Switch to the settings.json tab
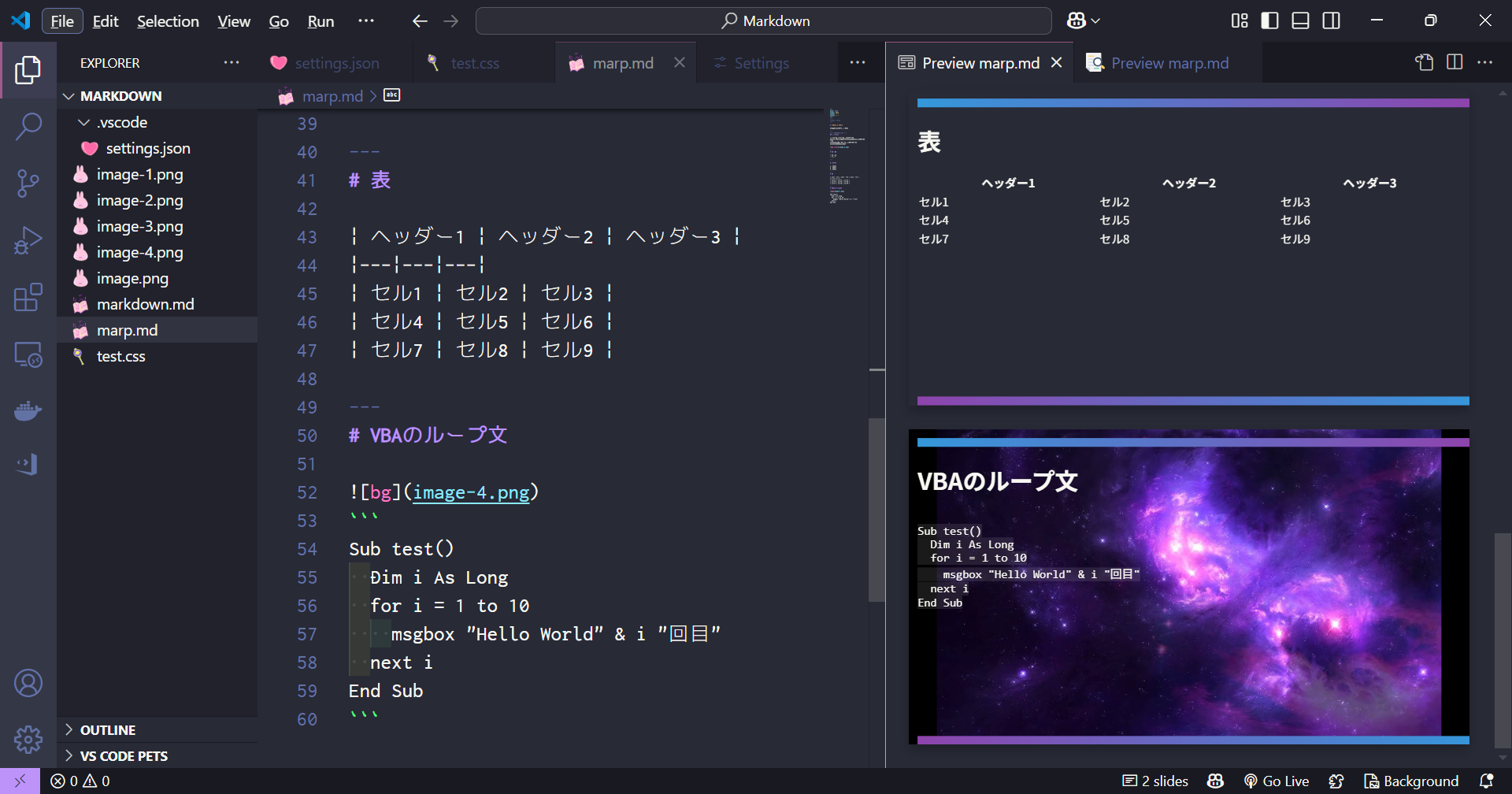Image resolution: width=1512 pixels, height=794 pixels. point(336,62)
